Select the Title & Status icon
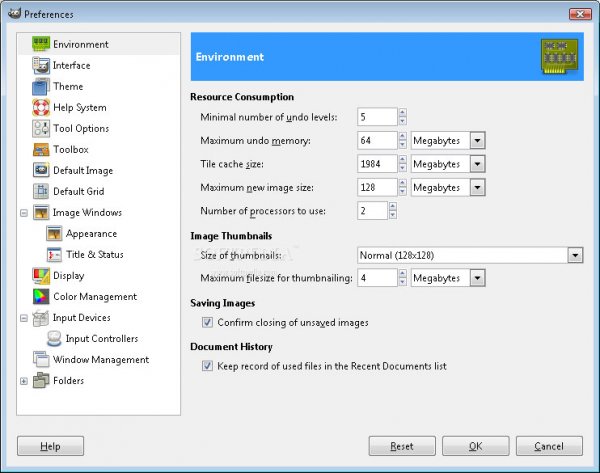 (54, 254)
